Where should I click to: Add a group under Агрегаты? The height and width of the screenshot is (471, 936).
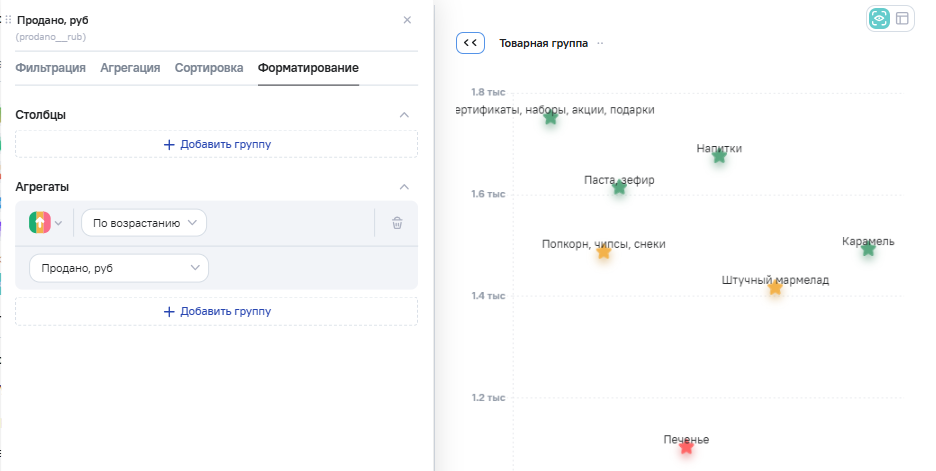click(217, 311)
